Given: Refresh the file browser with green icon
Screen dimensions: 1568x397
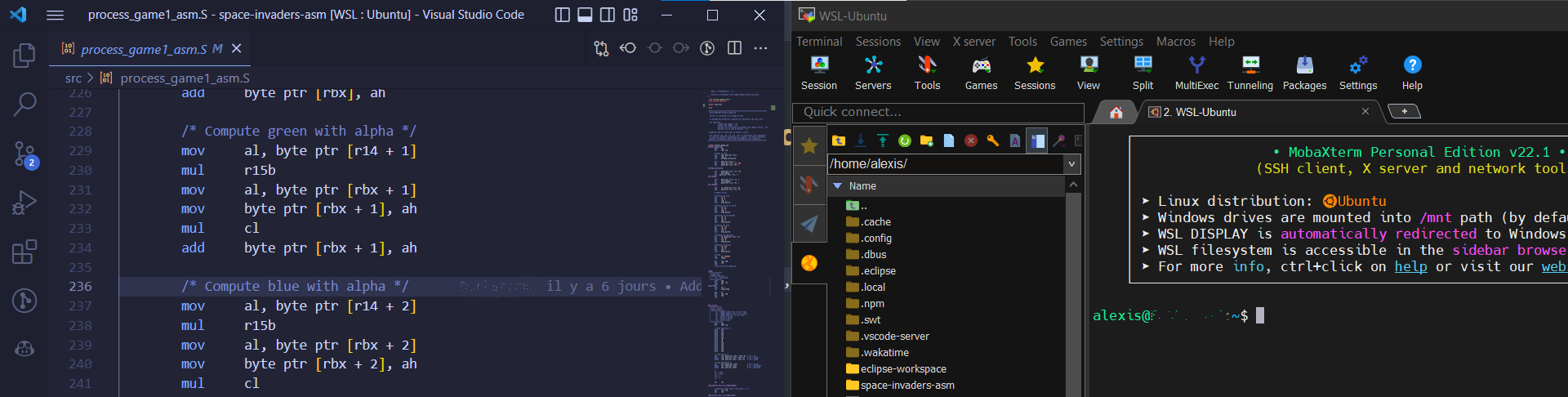Looking at the screenshot, I should pos(905,141).
